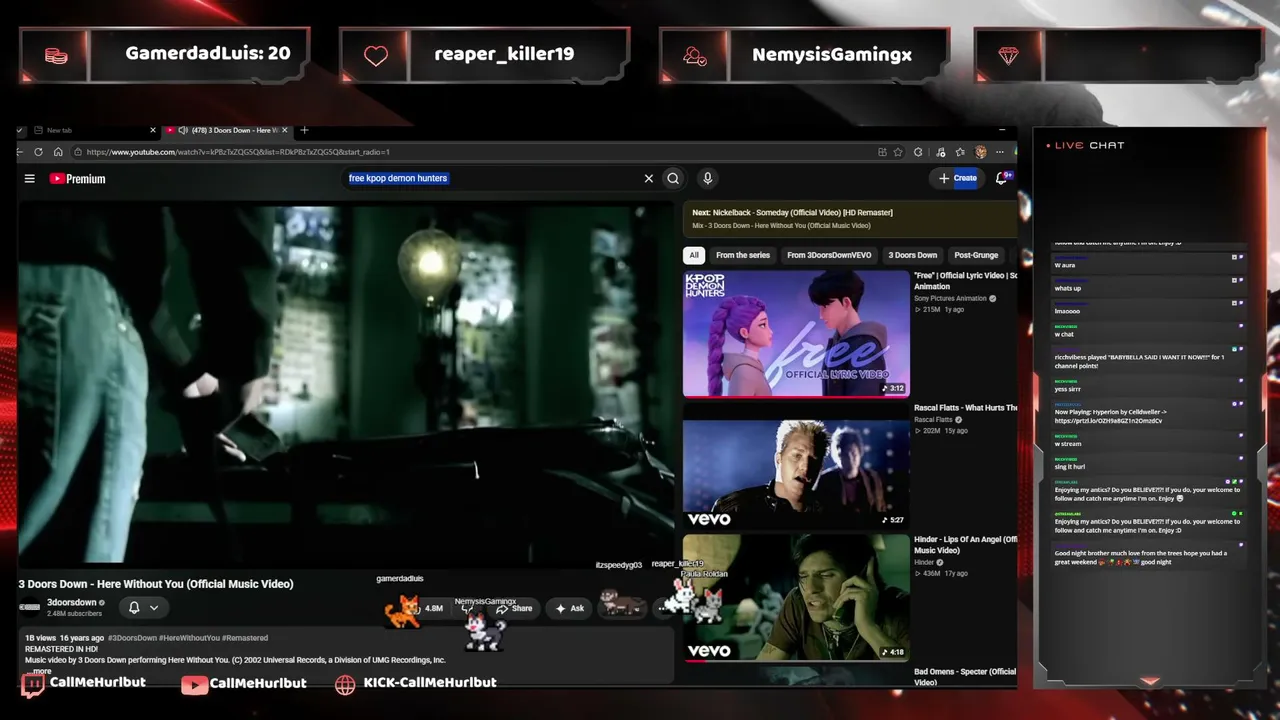Select the 'From the series' filter chip

[x=743, y=255]
